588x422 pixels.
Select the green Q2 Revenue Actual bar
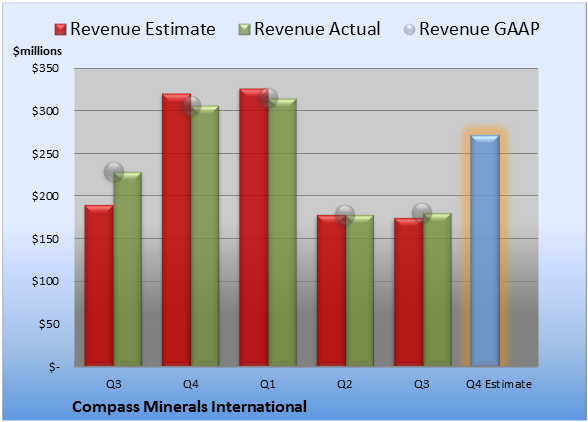click(360, 290)
